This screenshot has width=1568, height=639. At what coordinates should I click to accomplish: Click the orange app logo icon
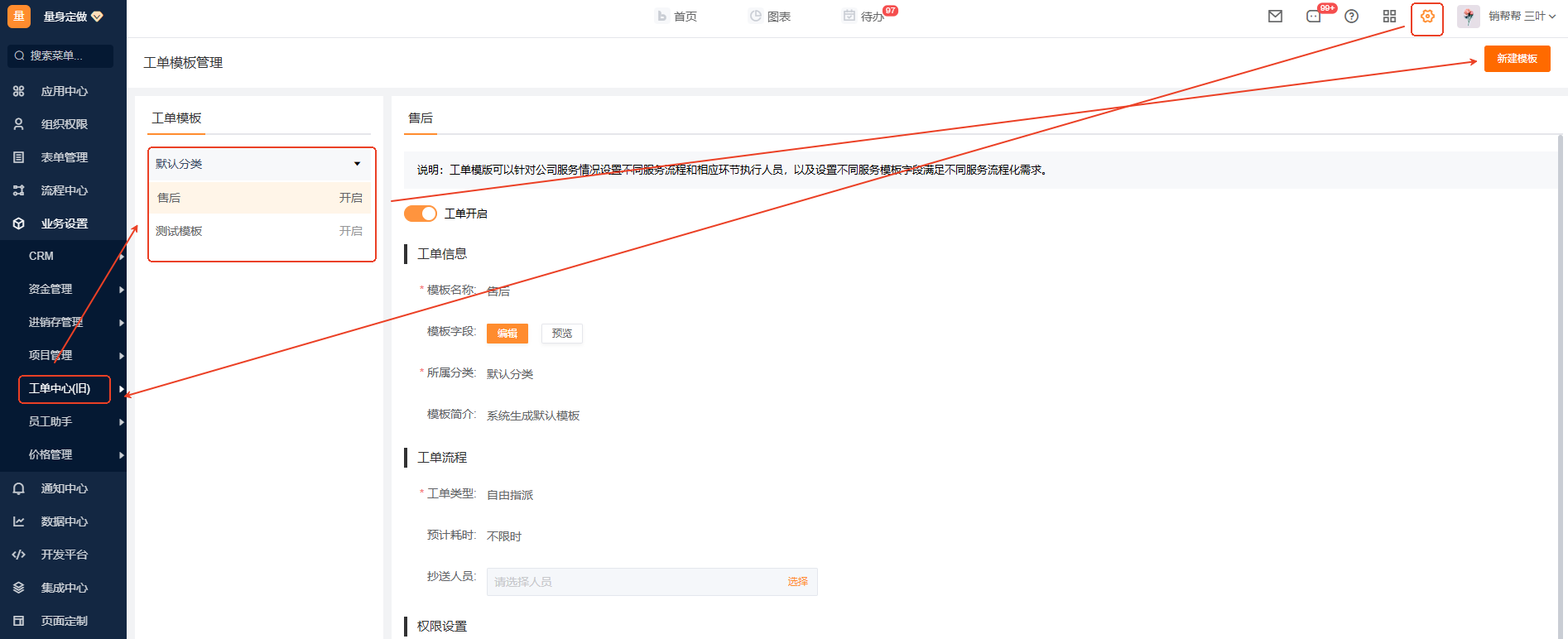click(19, 16)
